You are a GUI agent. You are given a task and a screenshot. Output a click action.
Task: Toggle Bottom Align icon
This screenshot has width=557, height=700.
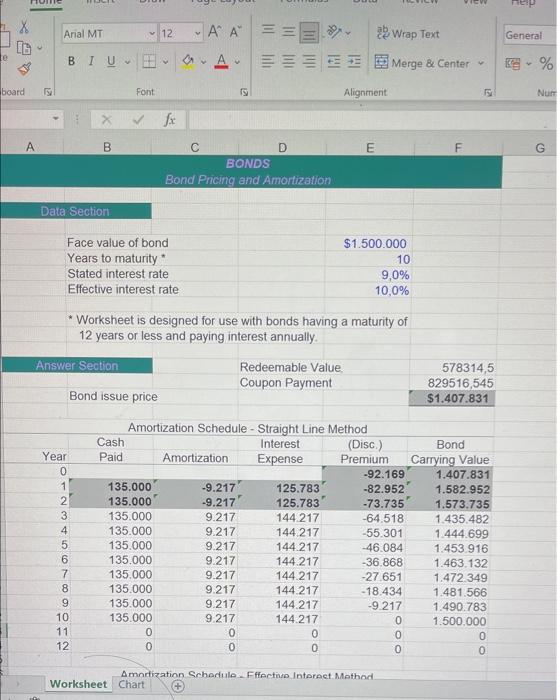[x=308, y=33]
